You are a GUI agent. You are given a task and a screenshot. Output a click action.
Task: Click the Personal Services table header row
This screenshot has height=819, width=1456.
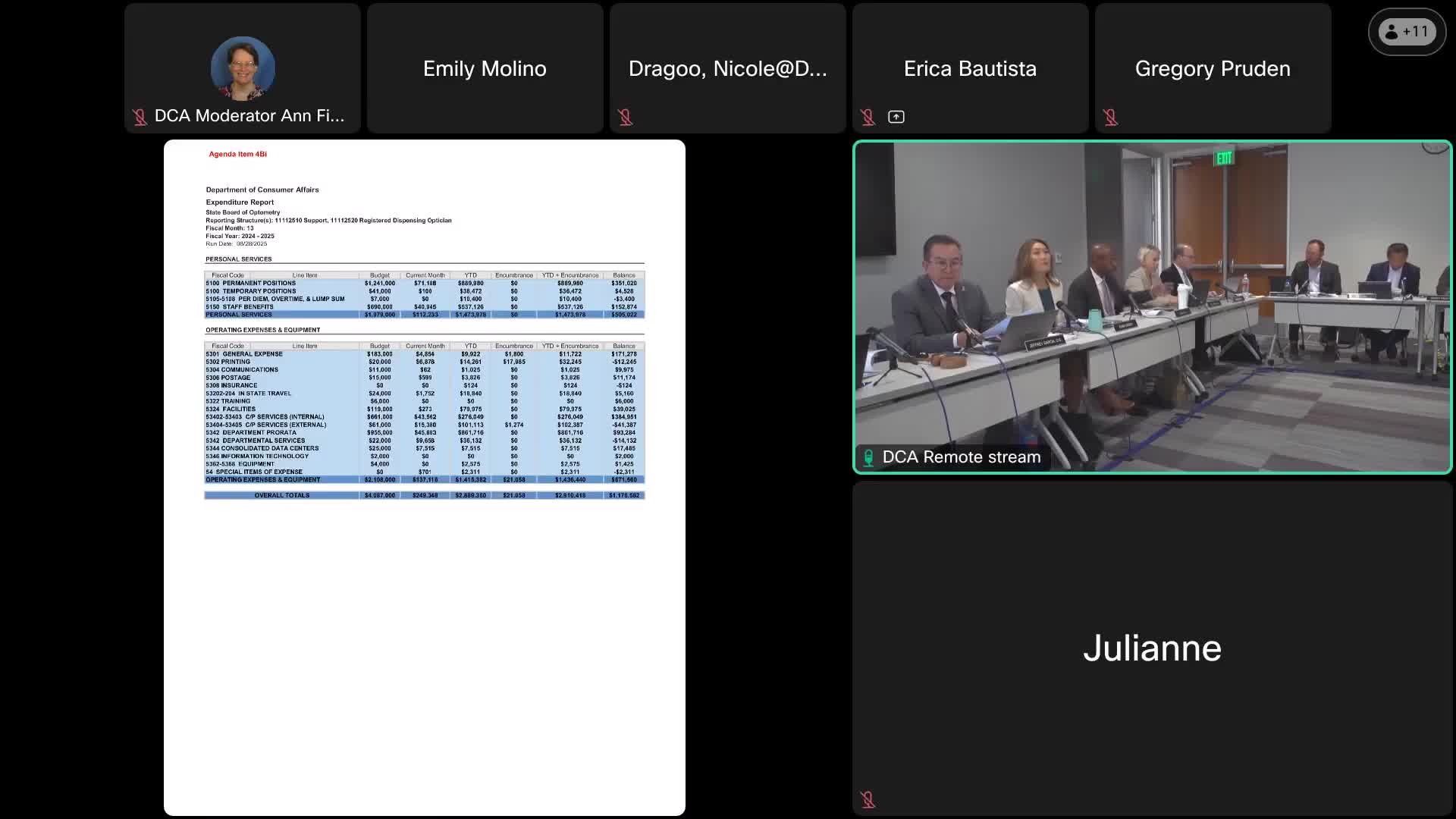click(x=424, y=275)
